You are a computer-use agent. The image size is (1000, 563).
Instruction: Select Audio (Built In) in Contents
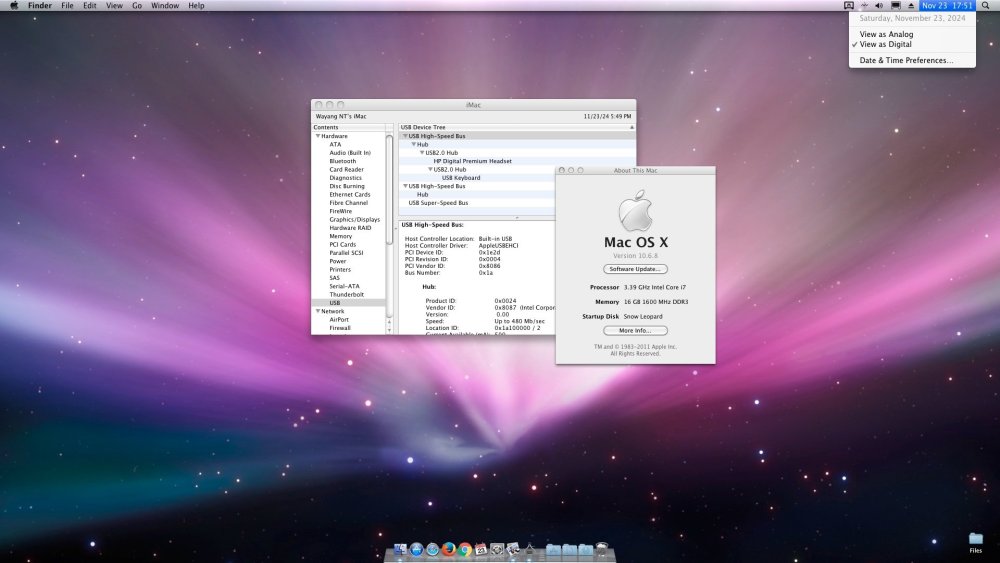point(349,152)
